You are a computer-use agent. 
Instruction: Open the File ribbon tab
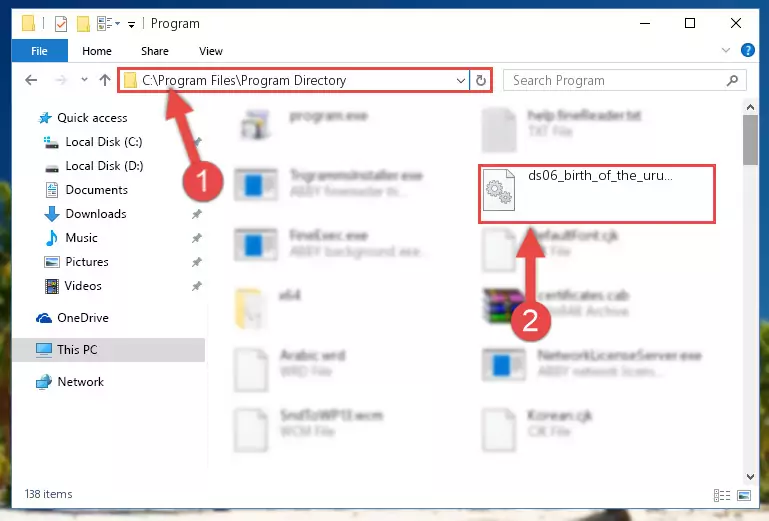click(40, 51)
